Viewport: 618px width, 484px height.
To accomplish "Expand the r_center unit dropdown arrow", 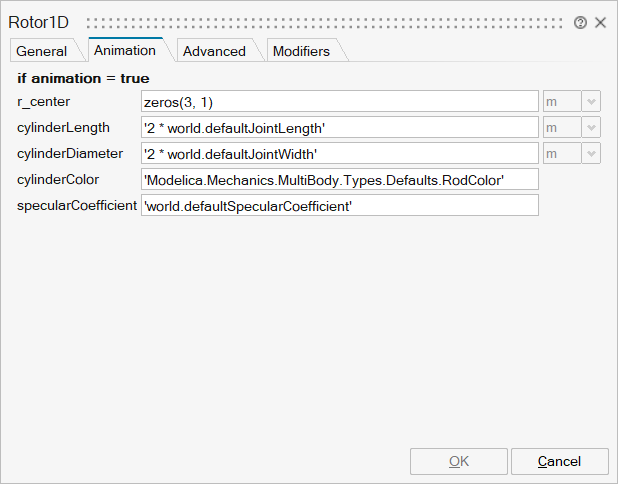I will click(591, 101).
